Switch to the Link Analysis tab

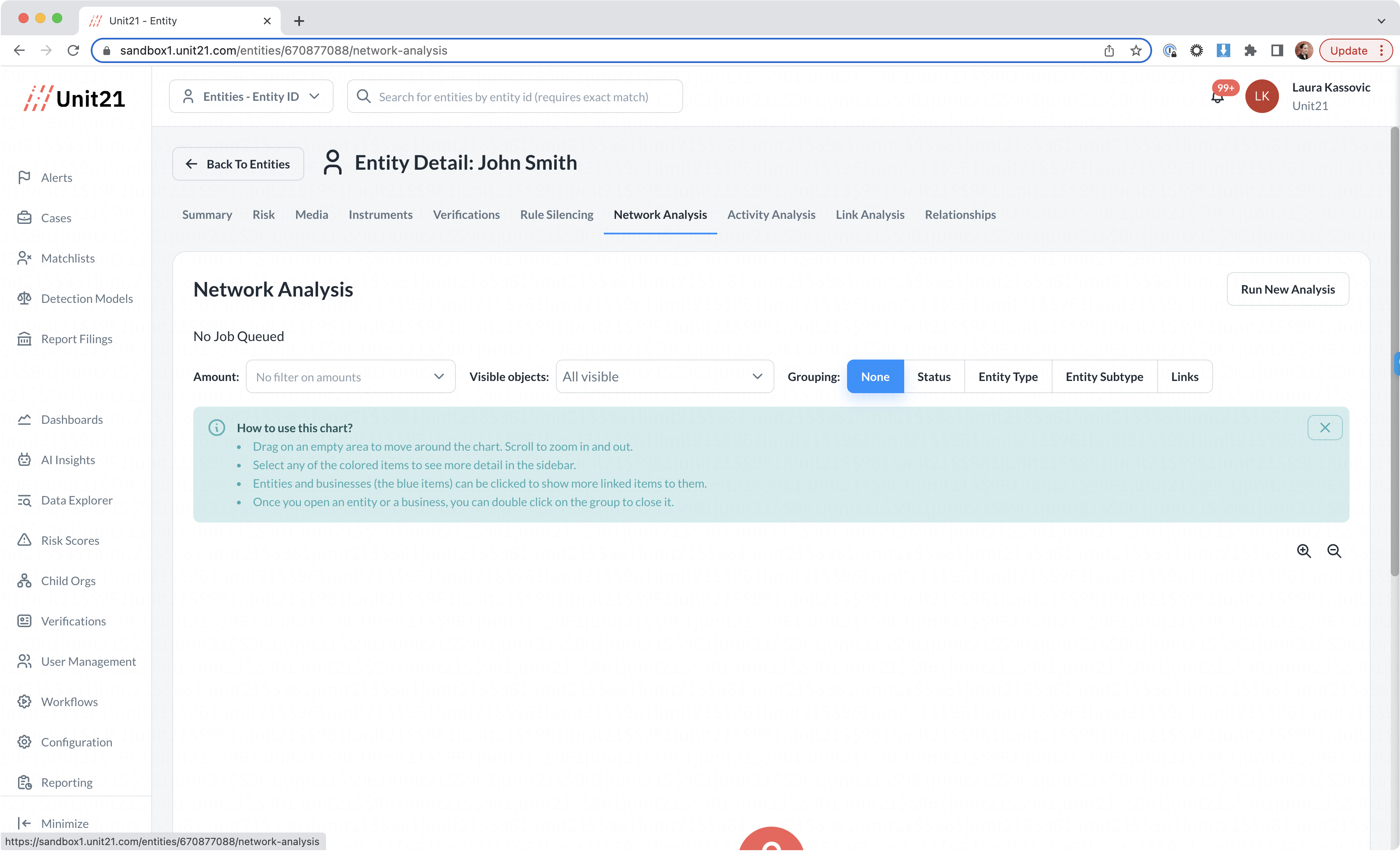[x=869, y=215]
